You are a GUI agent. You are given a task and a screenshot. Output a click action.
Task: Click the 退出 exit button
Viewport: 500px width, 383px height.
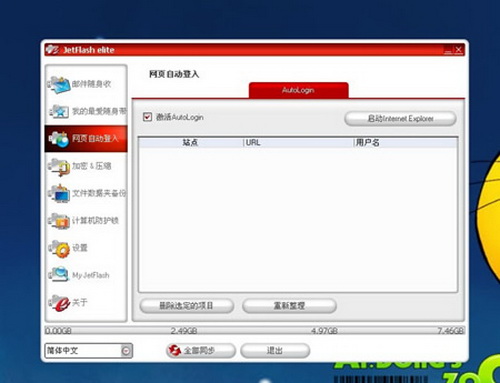coord(275,351)
